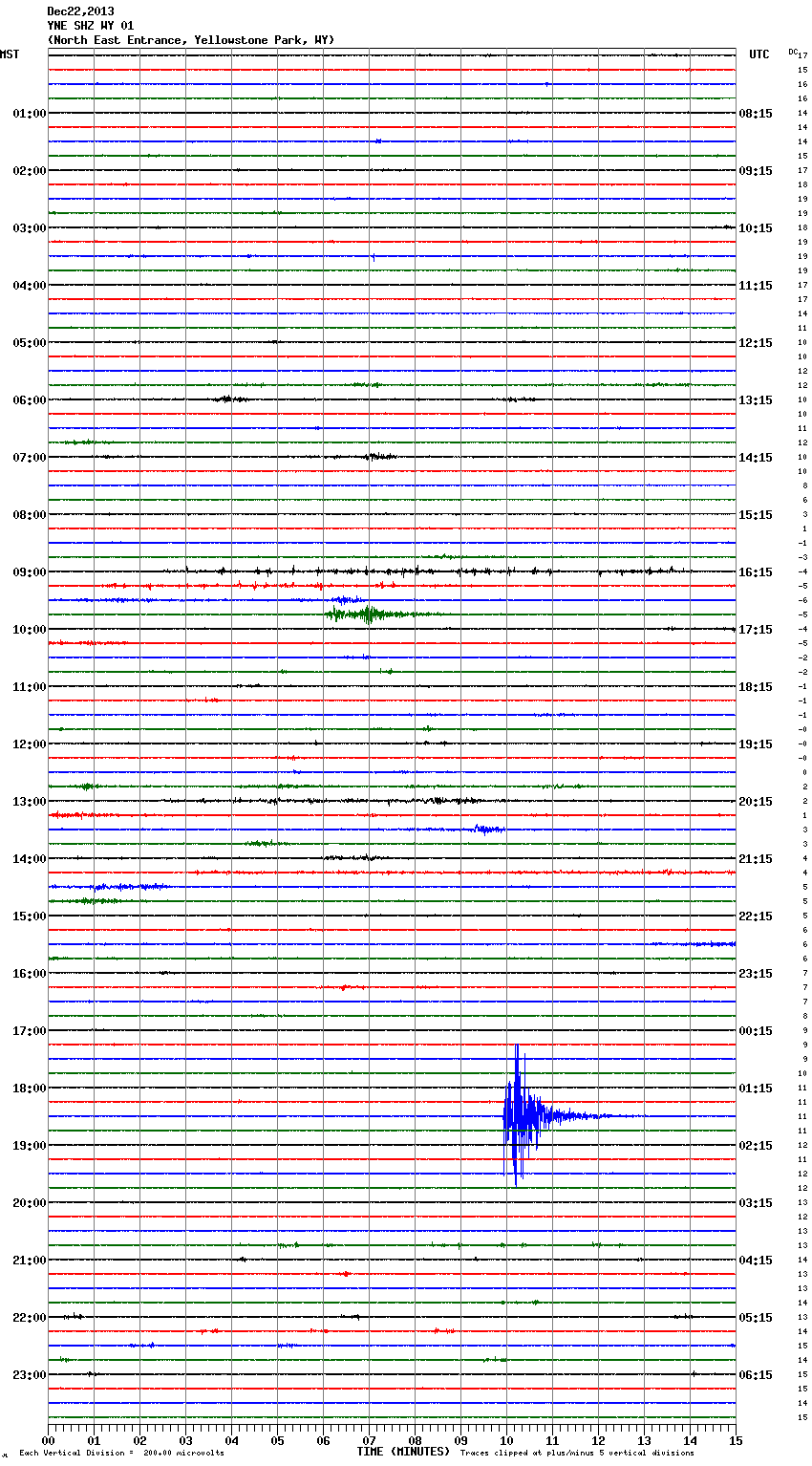Select the 13:00 MST time label

point(29,802)
